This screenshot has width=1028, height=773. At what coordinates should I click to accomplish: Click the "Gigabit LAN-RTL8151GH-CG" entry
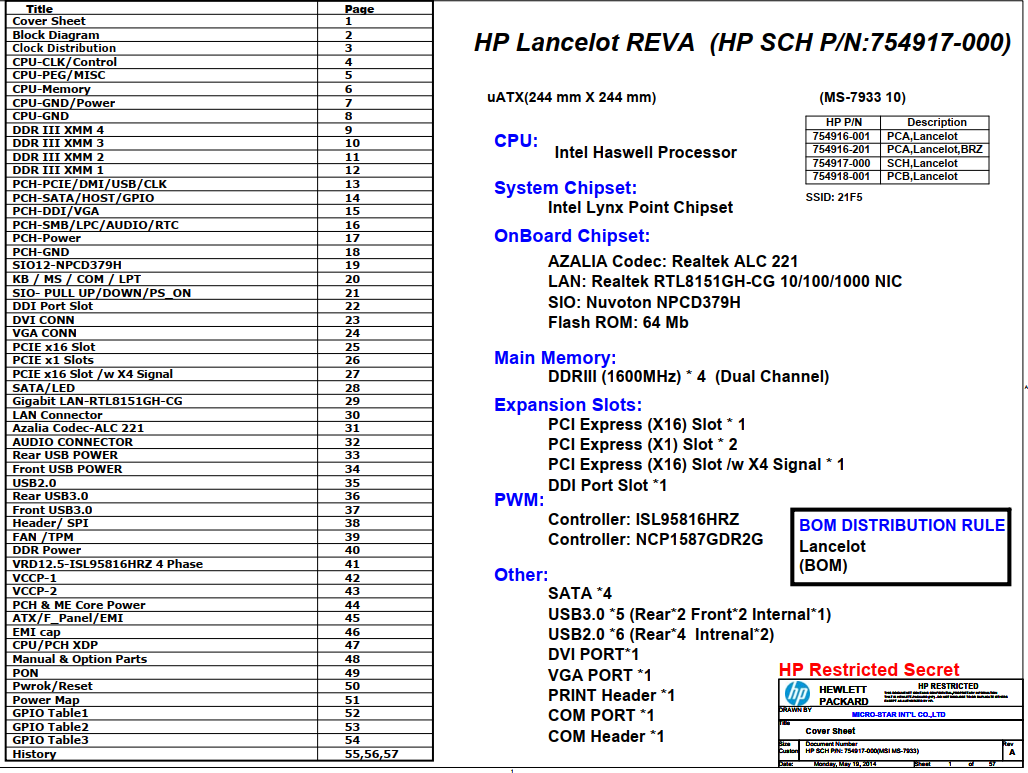tap(97, 401)
